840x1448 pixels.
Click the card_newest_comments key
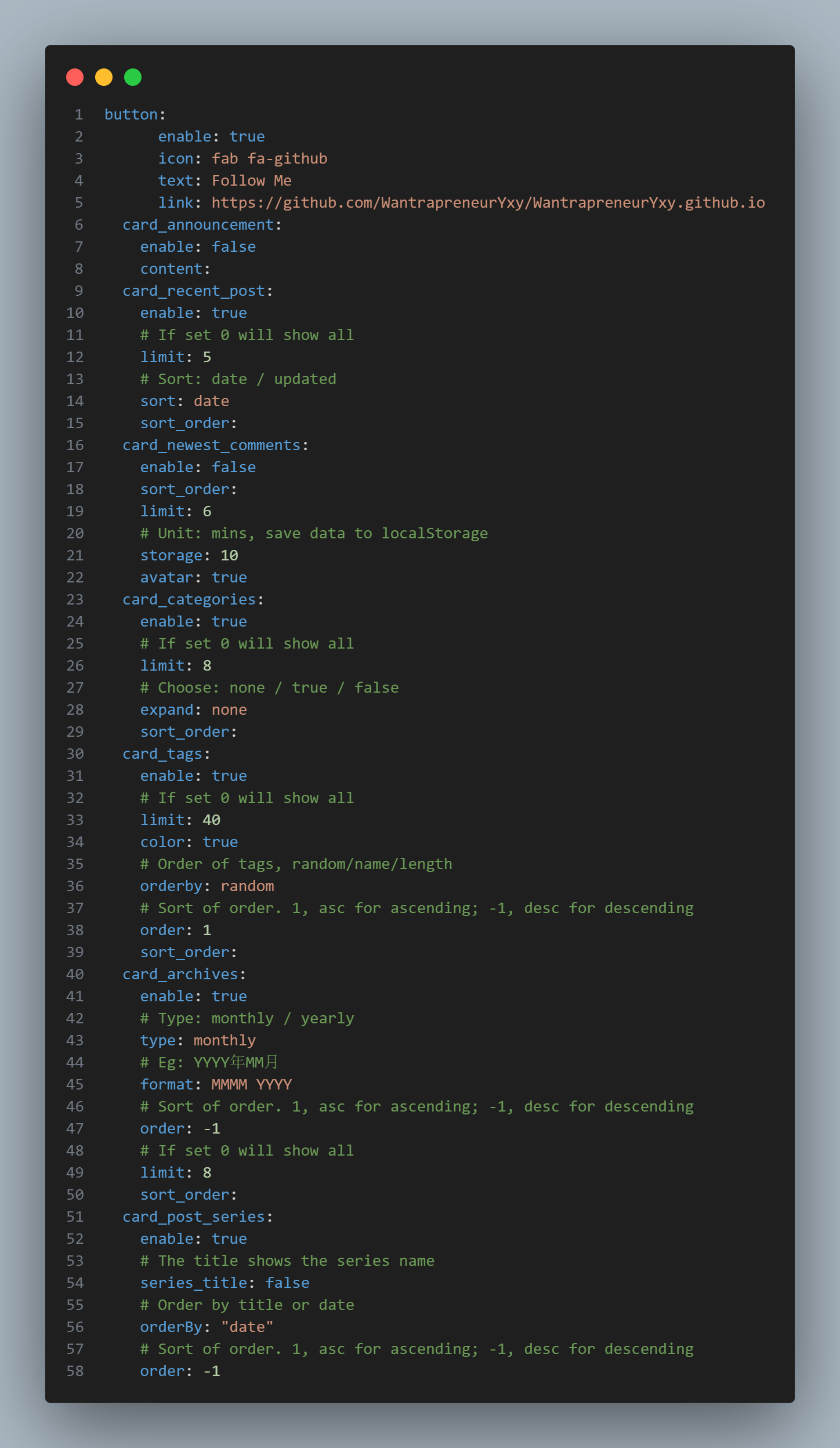212,445
